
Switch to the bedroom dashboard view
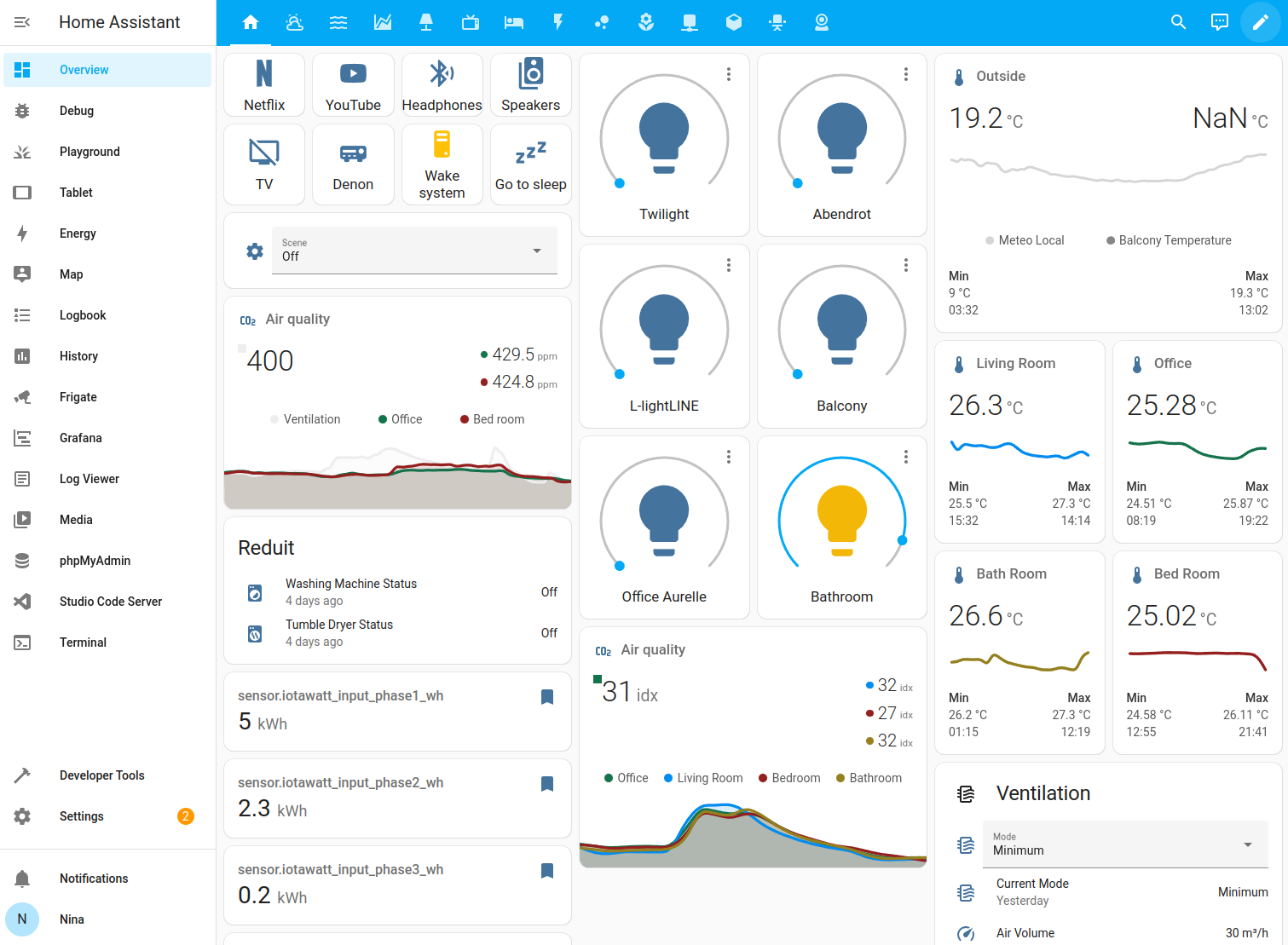[x=514, y=22]
